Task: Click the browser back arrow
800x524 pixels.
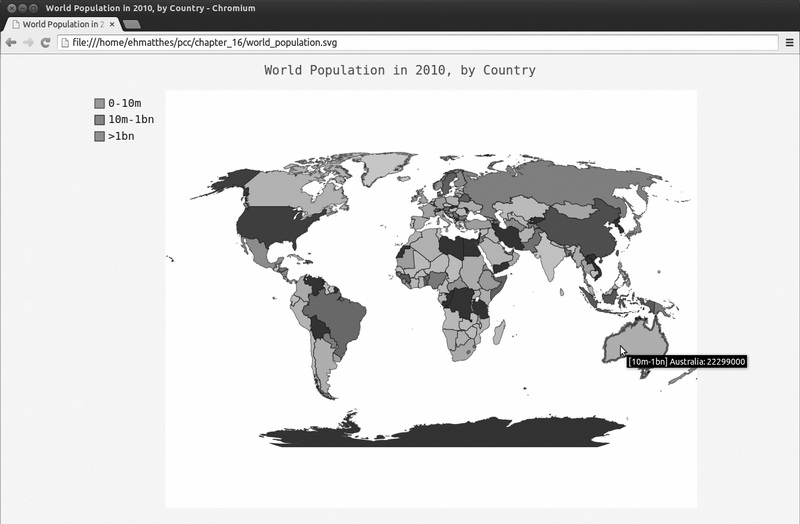Action: tap(11, 43)
